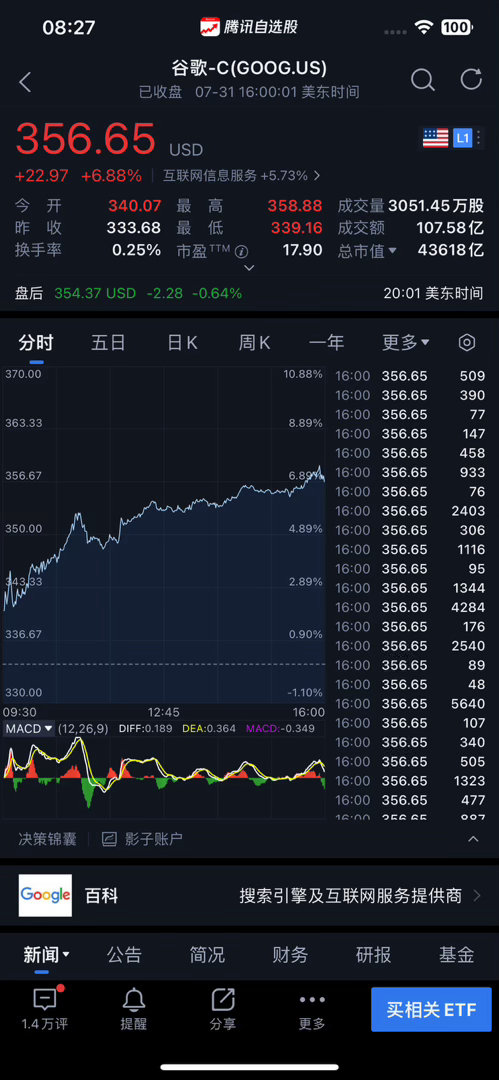Tap the 提醒 bell icon
Image resolution: width=499 pixels, height=1080 pixels.
pyautogui.click(x=134, y=1000)
